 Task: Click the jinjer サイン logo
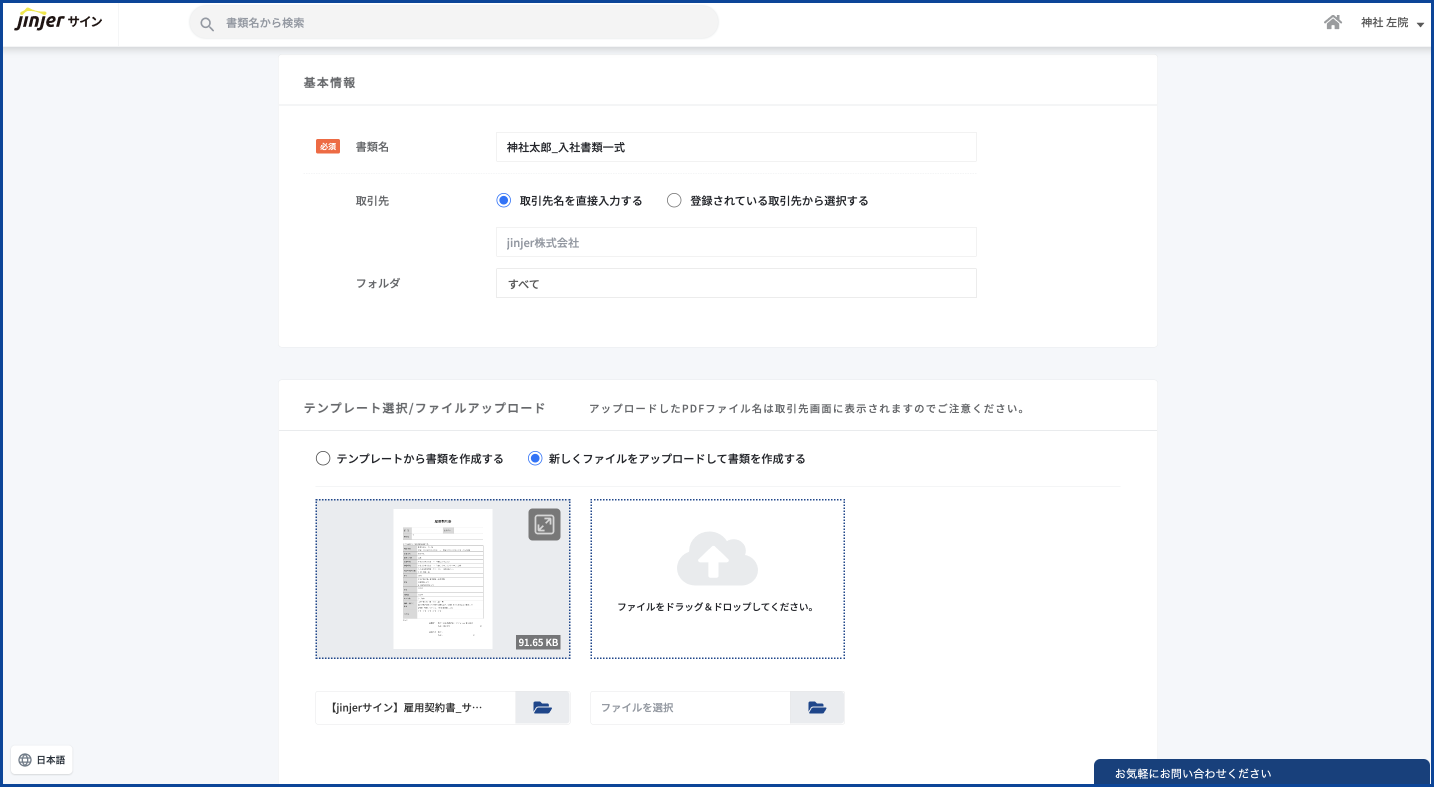coord(58,22)
